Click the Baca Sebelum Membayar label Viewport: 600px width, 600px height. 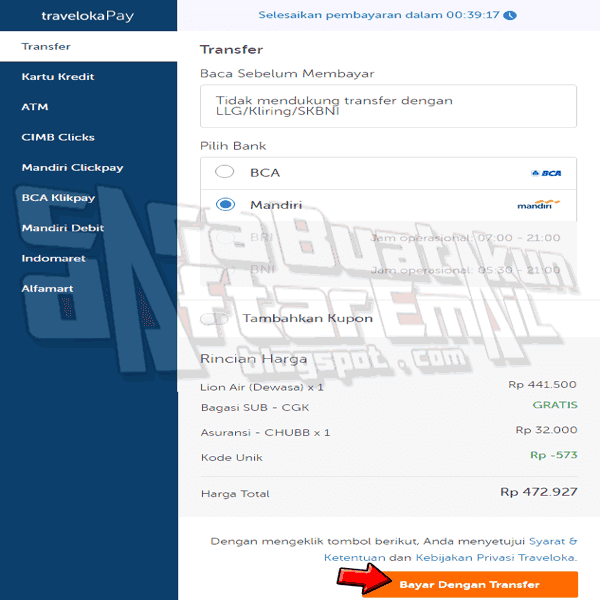pyautogui.click(x=287, y=73)
